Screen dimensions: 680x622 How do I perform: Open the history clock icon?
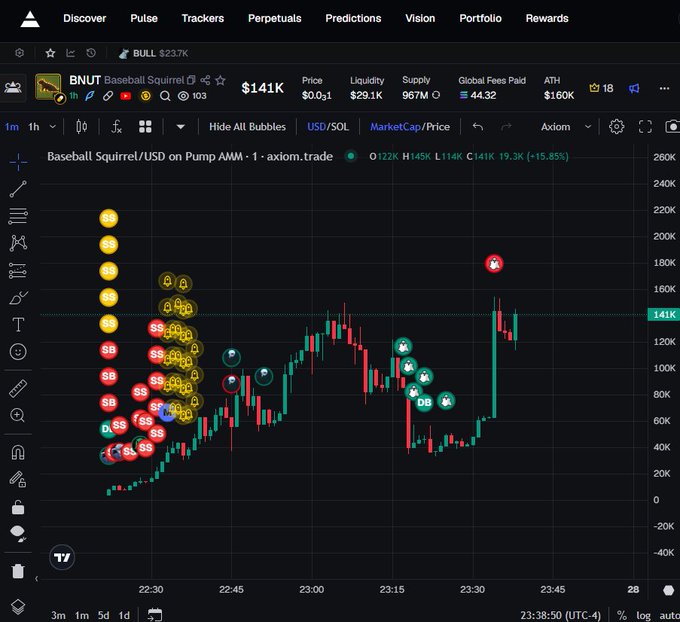(x=91, y=53)
